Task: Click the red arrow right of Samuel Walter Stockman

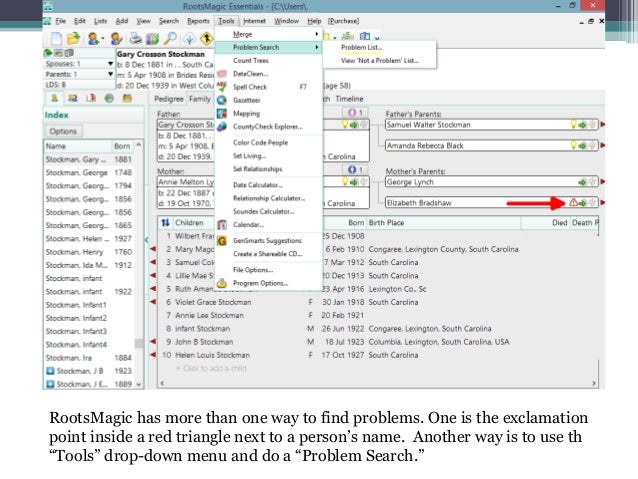Action: 603,124
